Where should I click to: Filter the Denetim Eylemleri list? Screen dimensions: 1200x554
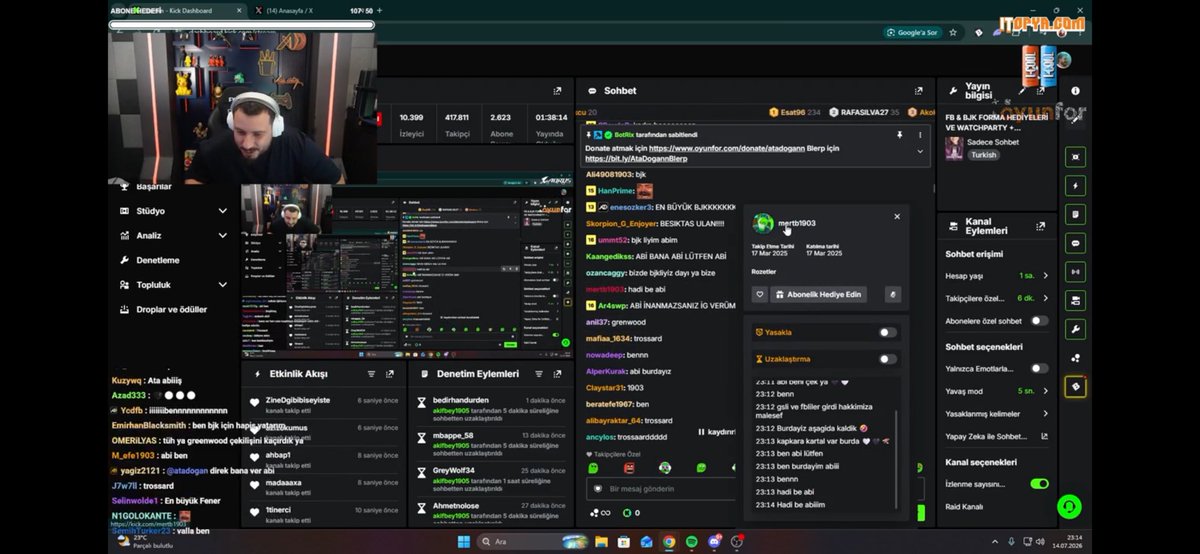539,374
